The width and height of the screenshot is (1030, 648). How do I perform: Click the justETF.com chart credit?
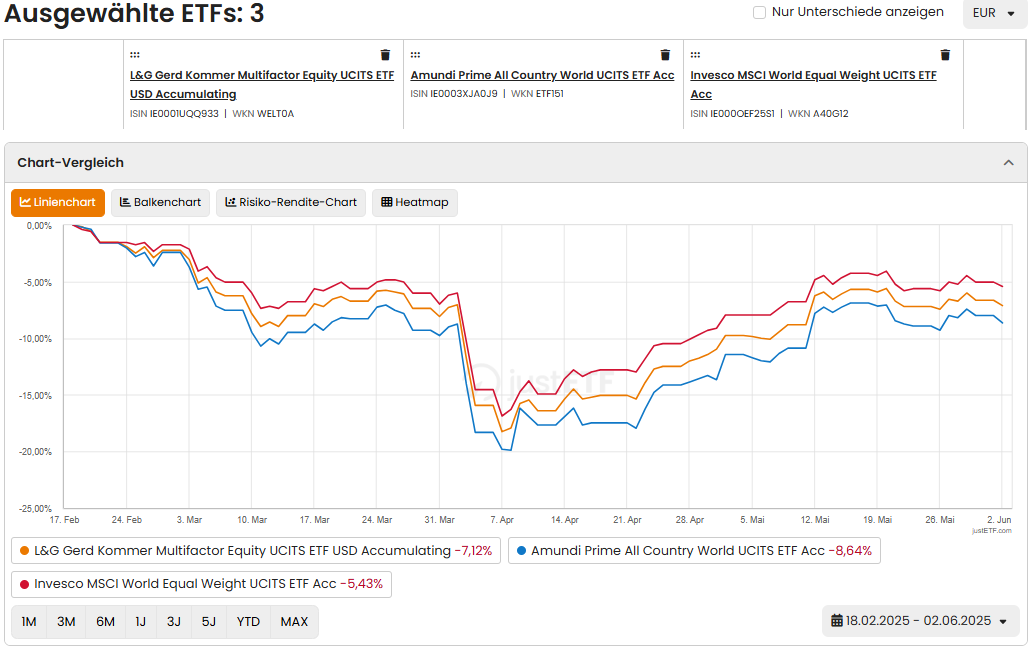[992, 530]
